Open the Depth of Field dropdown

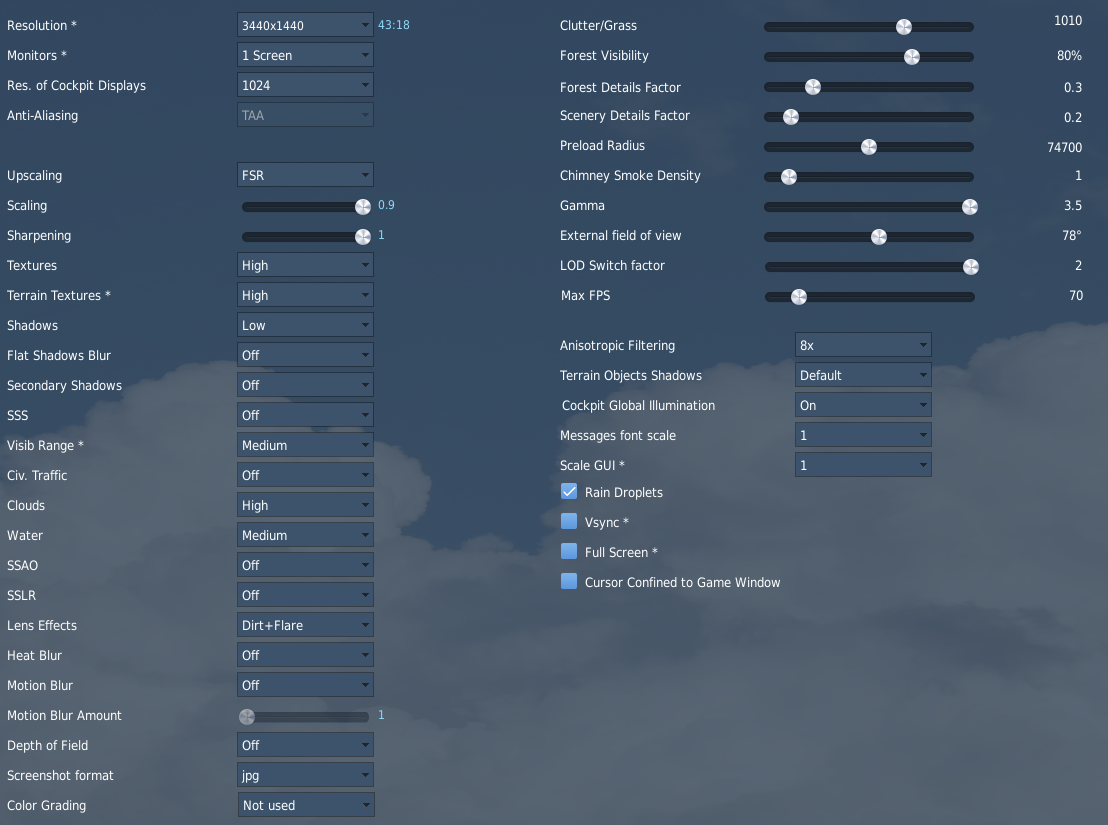tap(305, 745)
